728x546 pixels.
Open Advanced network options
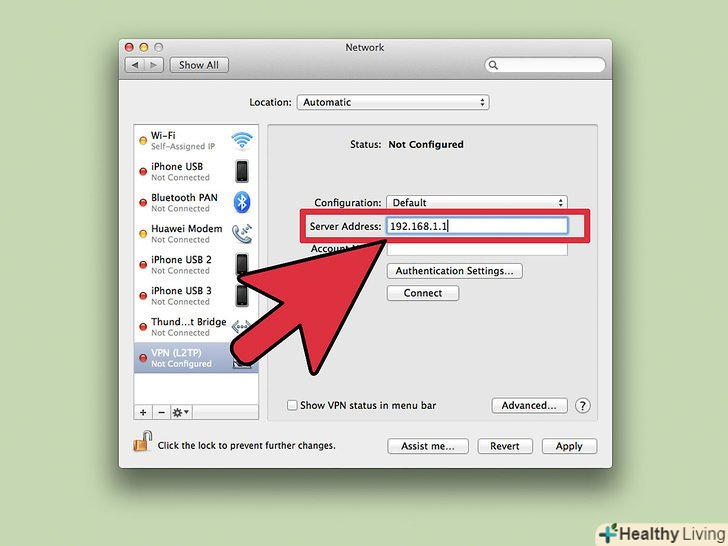[x=529, y=405]
